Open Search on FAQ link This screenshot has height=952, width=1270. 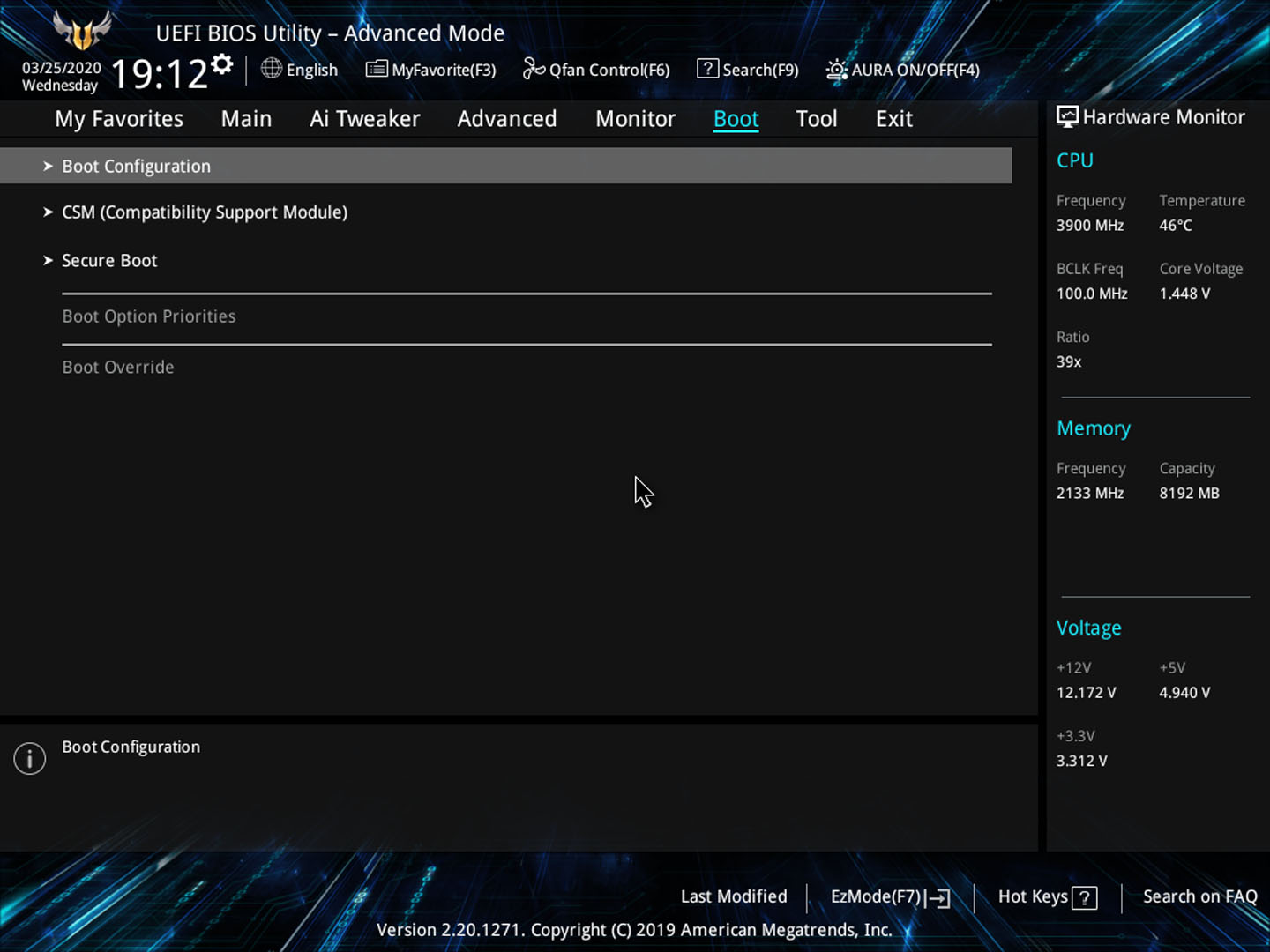(x=1199, y=896)
